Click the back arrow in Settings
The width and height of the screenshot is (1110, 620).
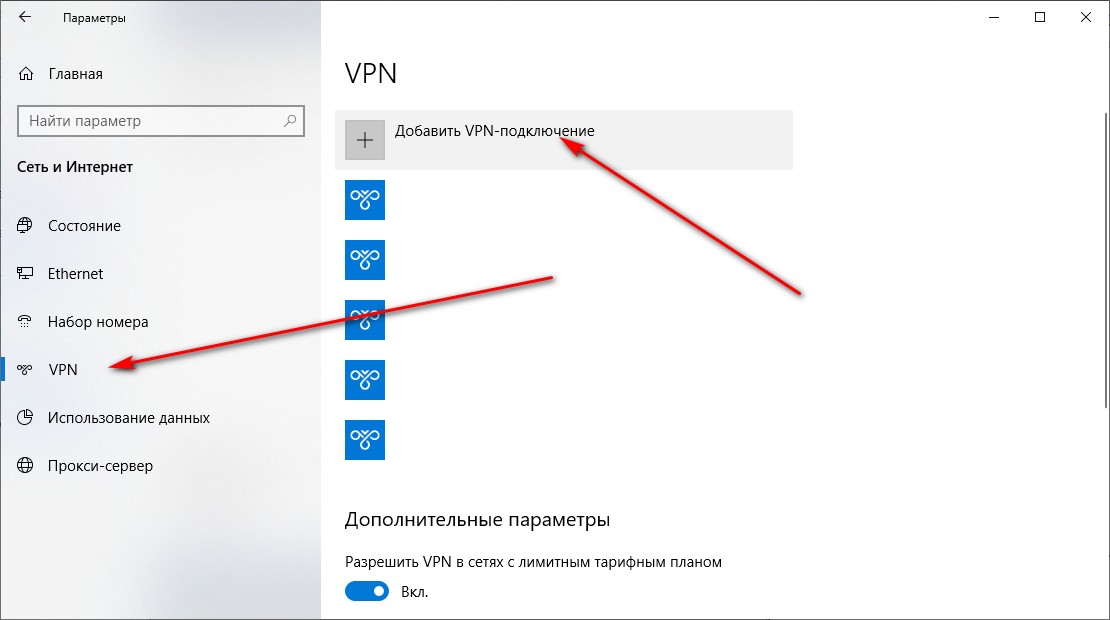[25, 17]
